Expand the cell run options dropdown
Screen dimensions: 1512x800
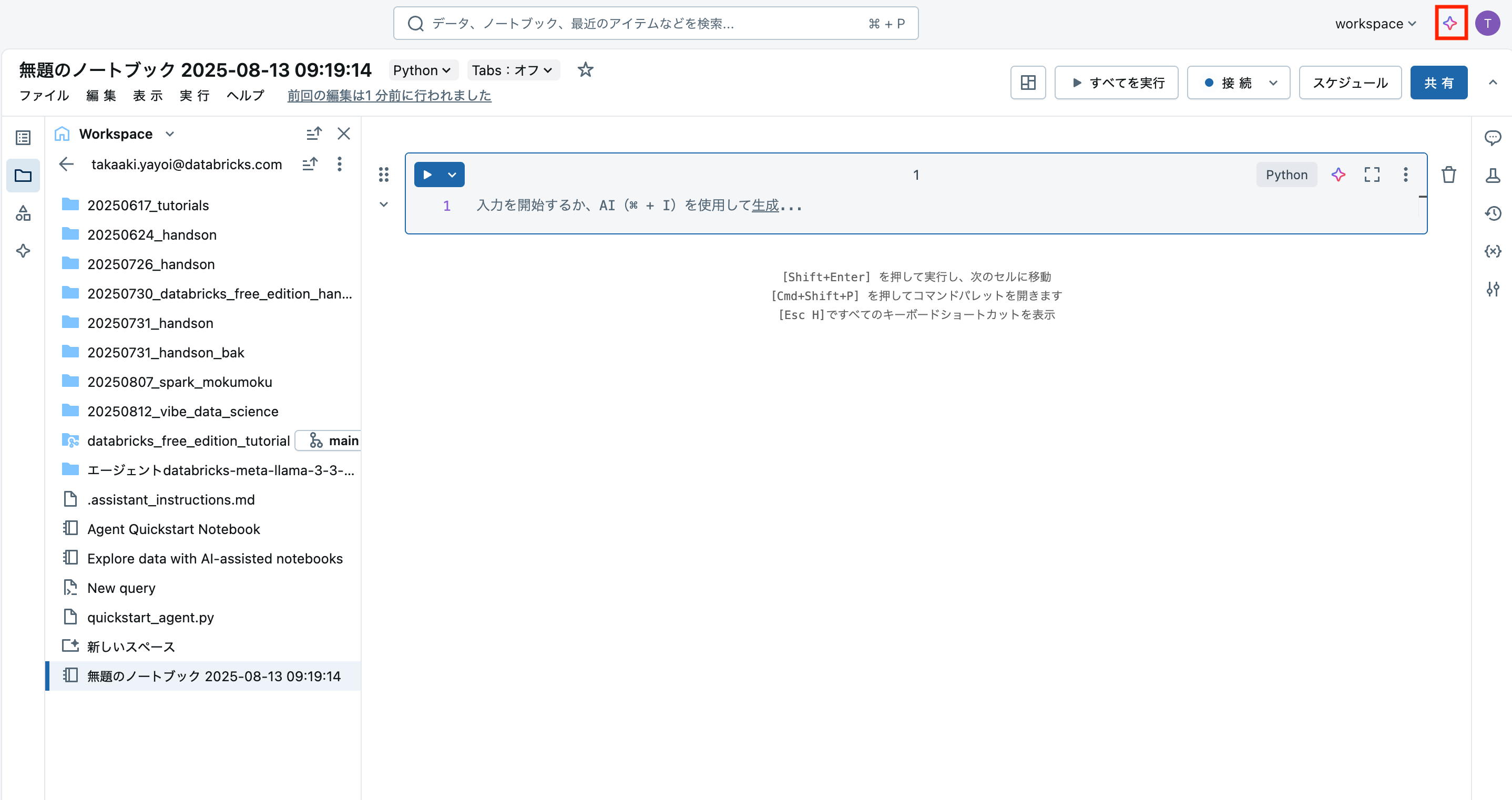452,175
